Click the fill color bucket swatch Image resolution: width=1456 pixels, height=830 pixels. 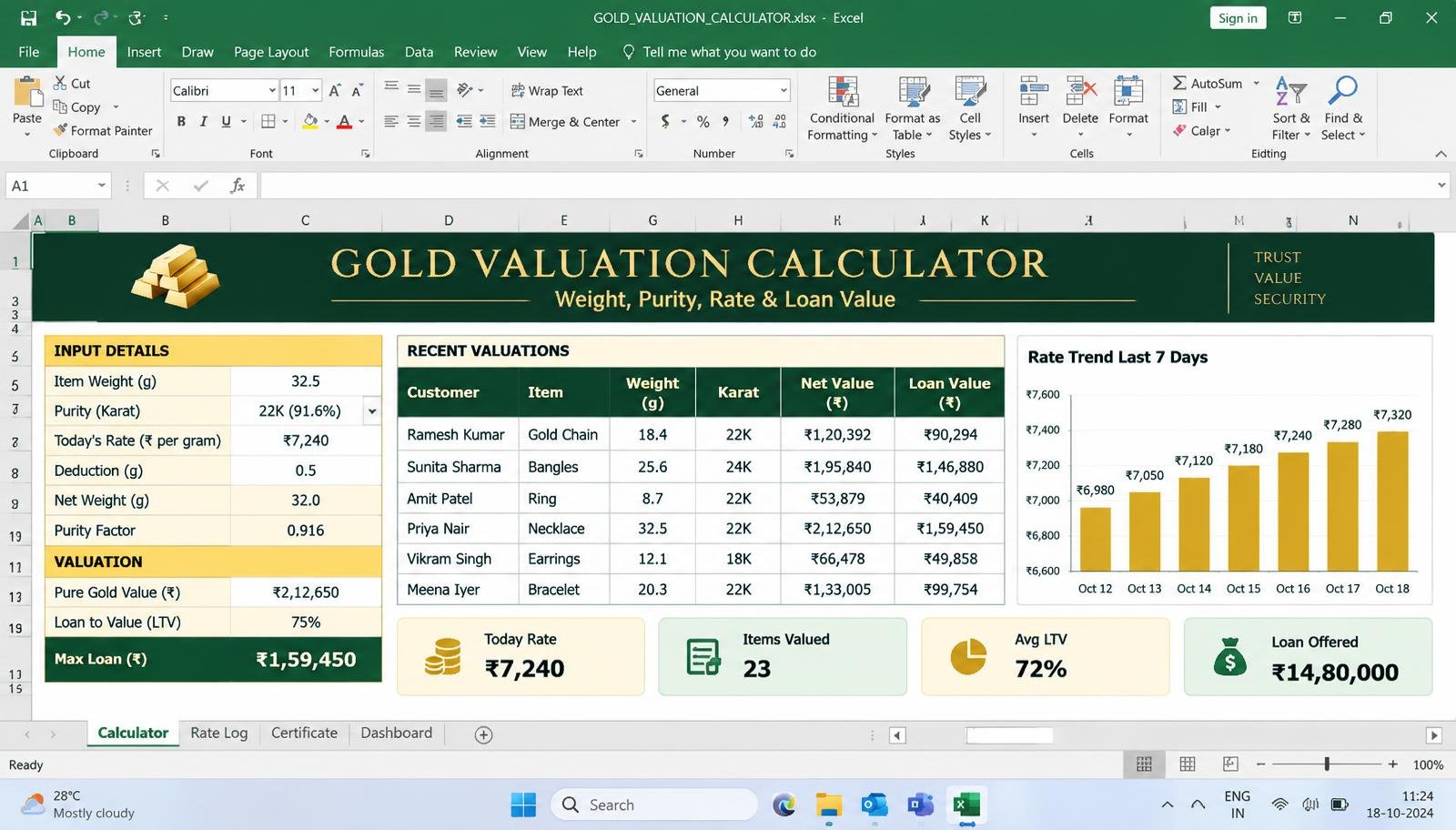[310, 121]
